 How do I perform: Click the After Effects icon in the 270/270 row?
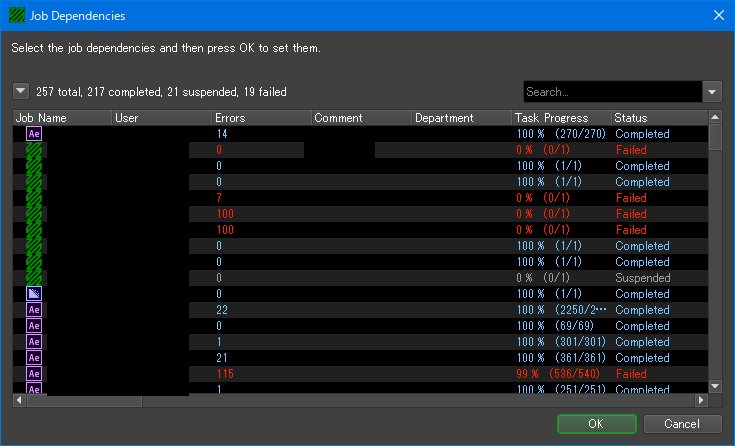click(x=34, y=134)
